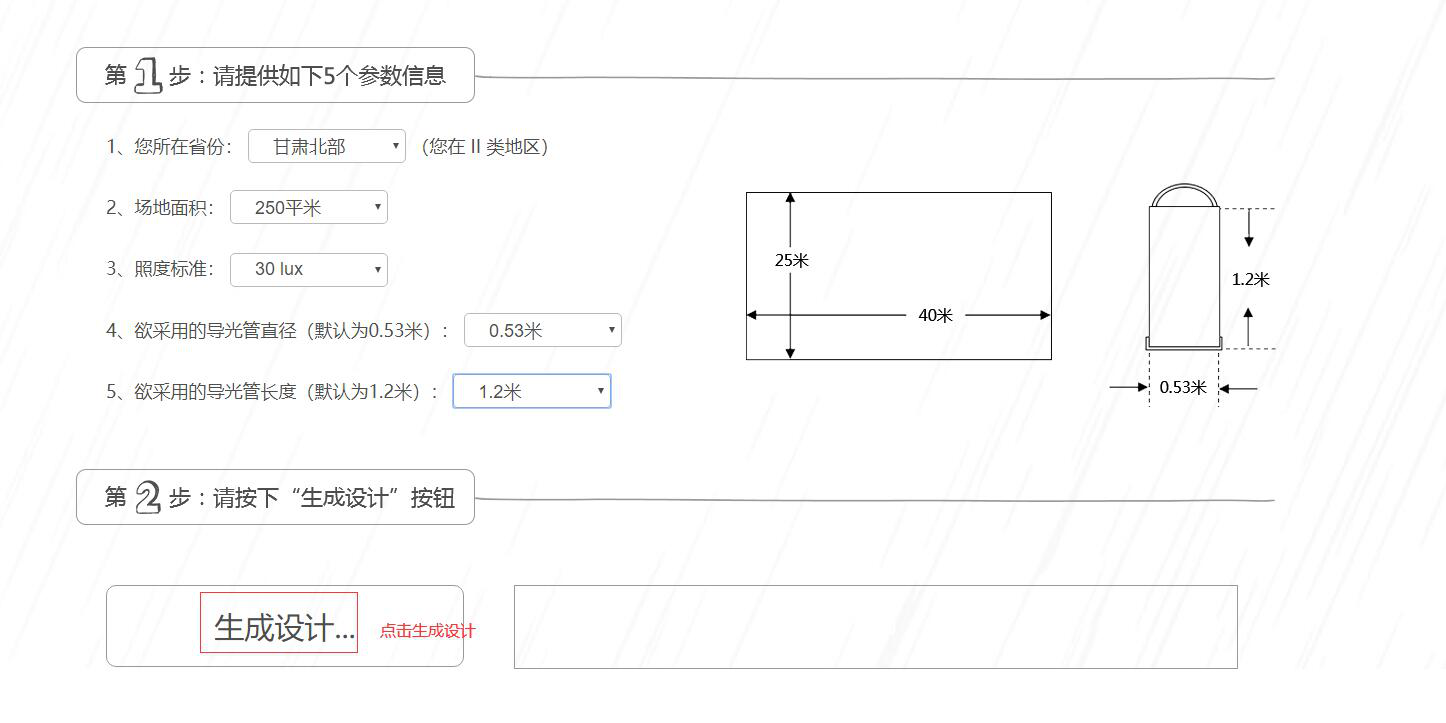The width and height of the screenshot is (1446, 723).
Task: Click the stylized number 2 step icon
Action: point(148,497)
